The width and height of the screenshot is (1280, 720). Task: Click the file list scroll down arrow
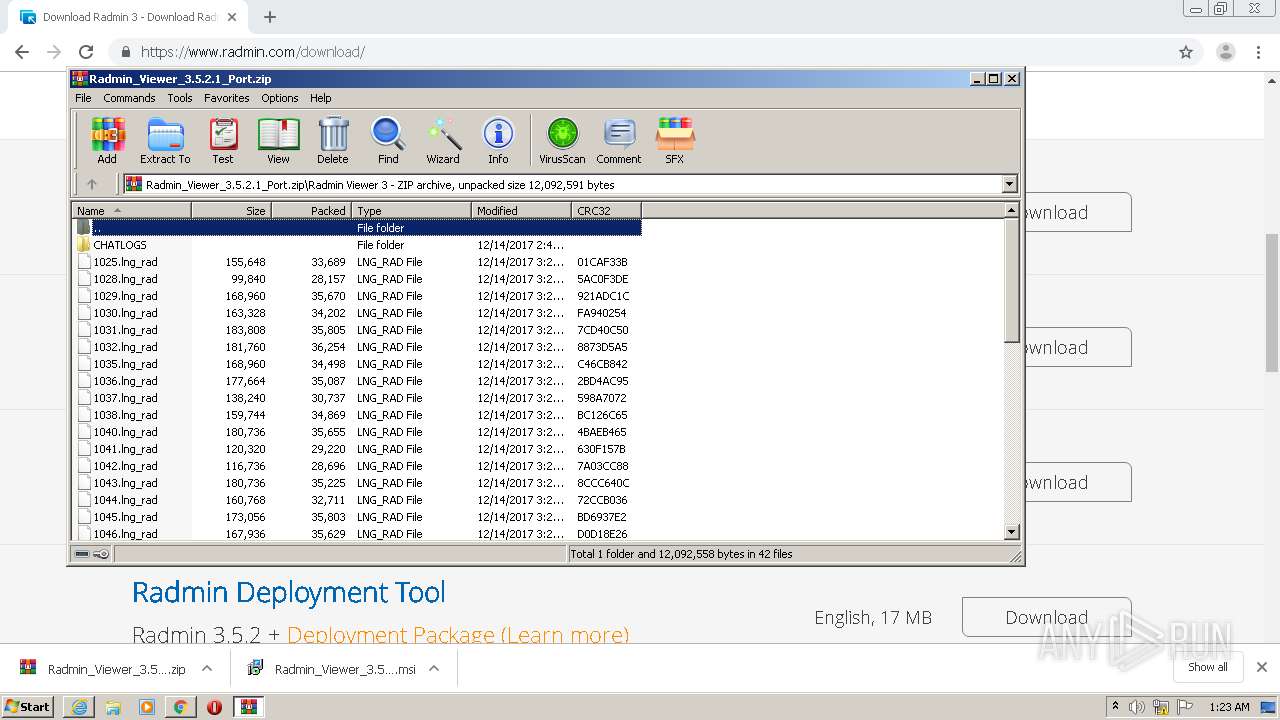1011,533
